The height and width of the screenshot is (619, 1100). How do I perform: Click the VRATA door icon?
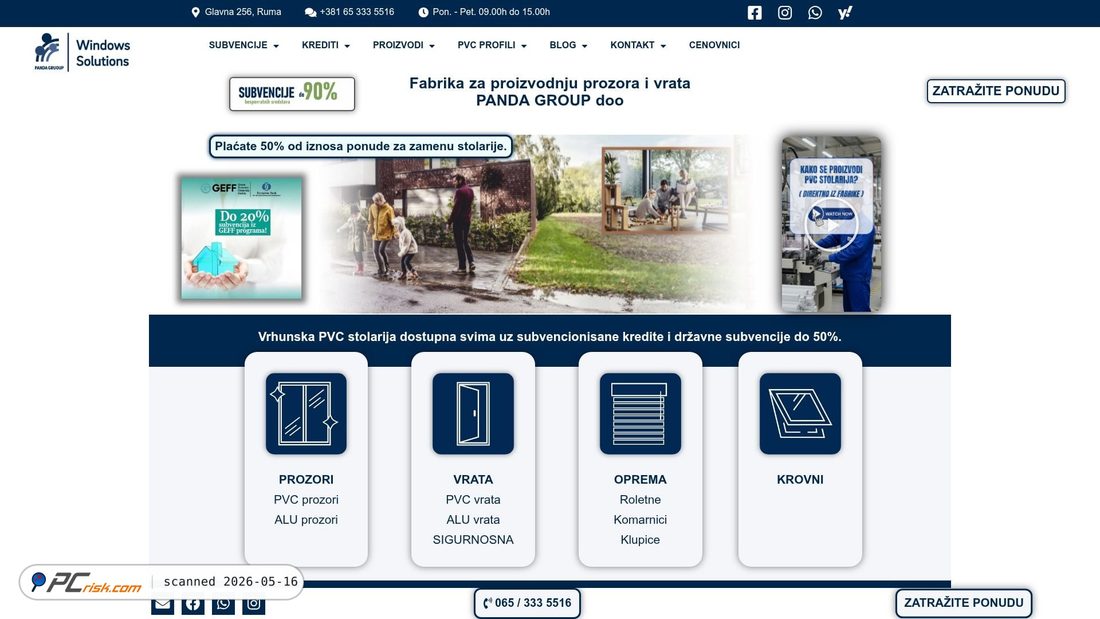point(473,413)
